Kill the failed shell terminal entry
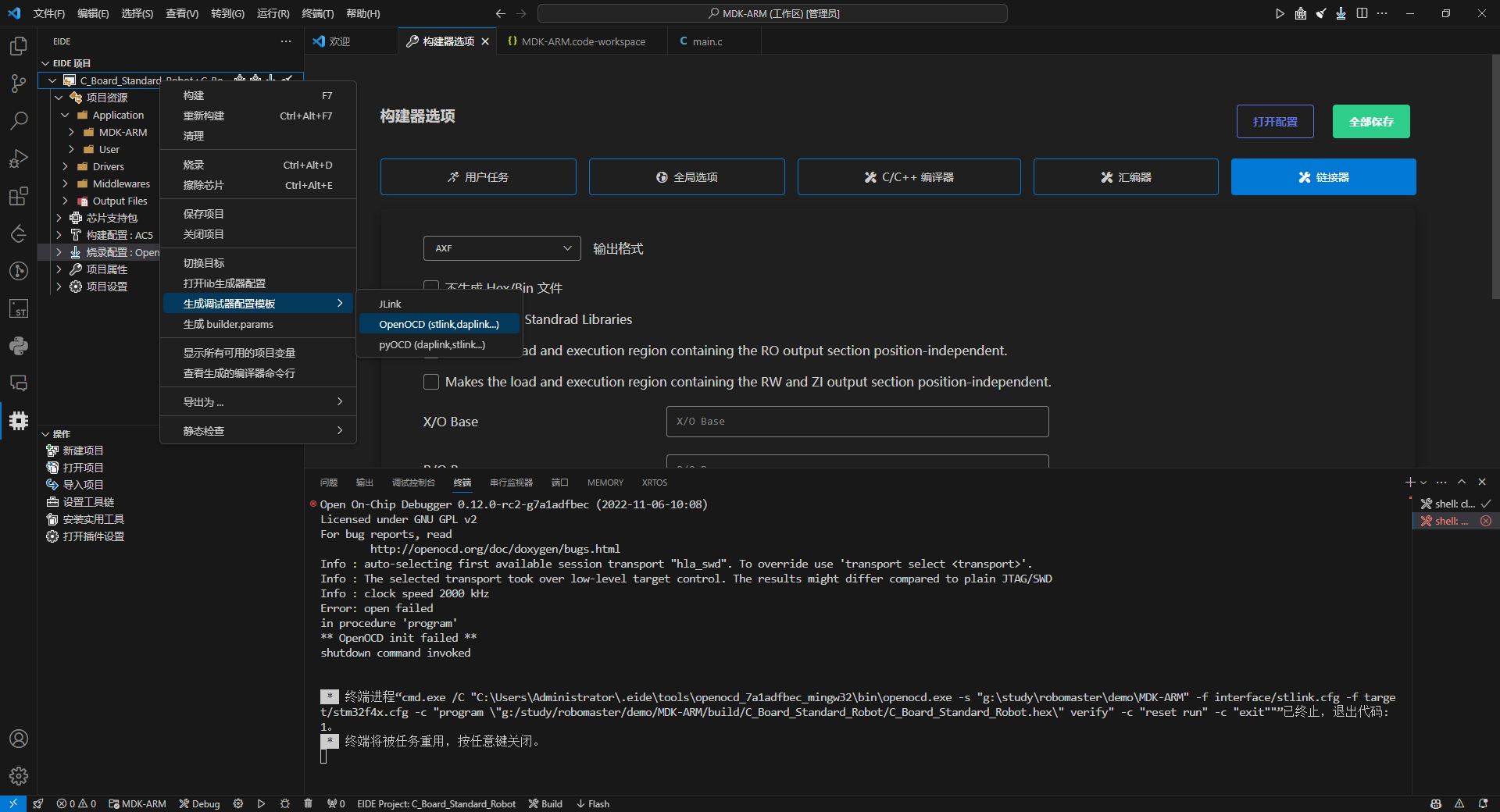Viewport: 1500px width, 812px height. [x=1486, y=521]
